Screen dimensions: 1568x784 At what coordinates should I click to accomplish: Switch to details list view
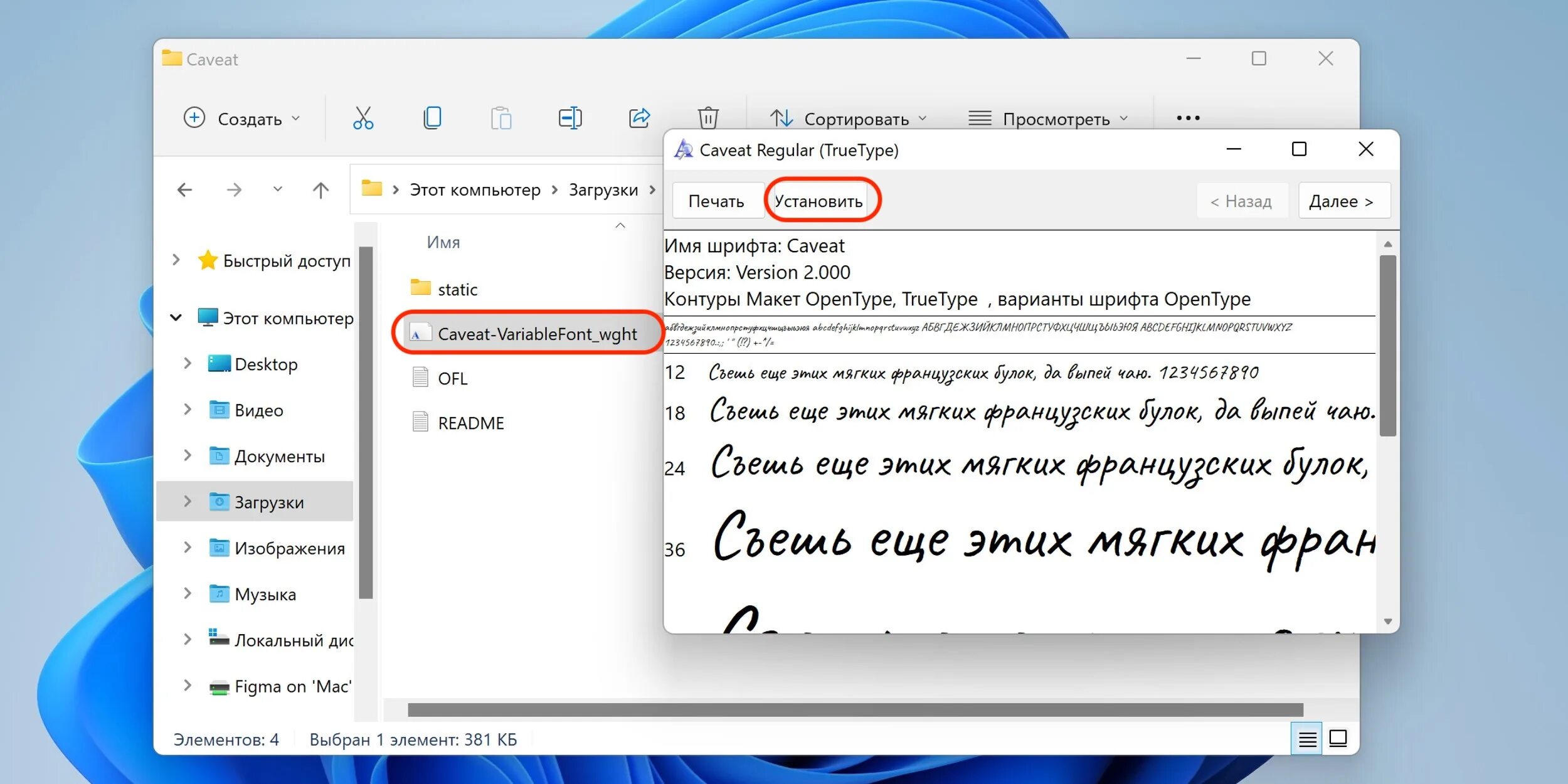(1307, 739)
